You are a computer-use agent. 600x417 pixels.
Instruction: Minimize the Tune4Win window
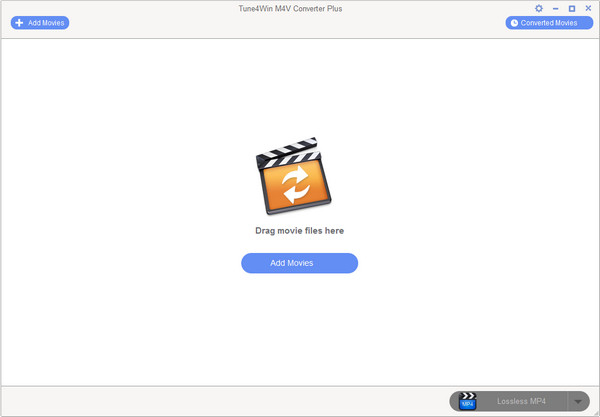(556, 8)
